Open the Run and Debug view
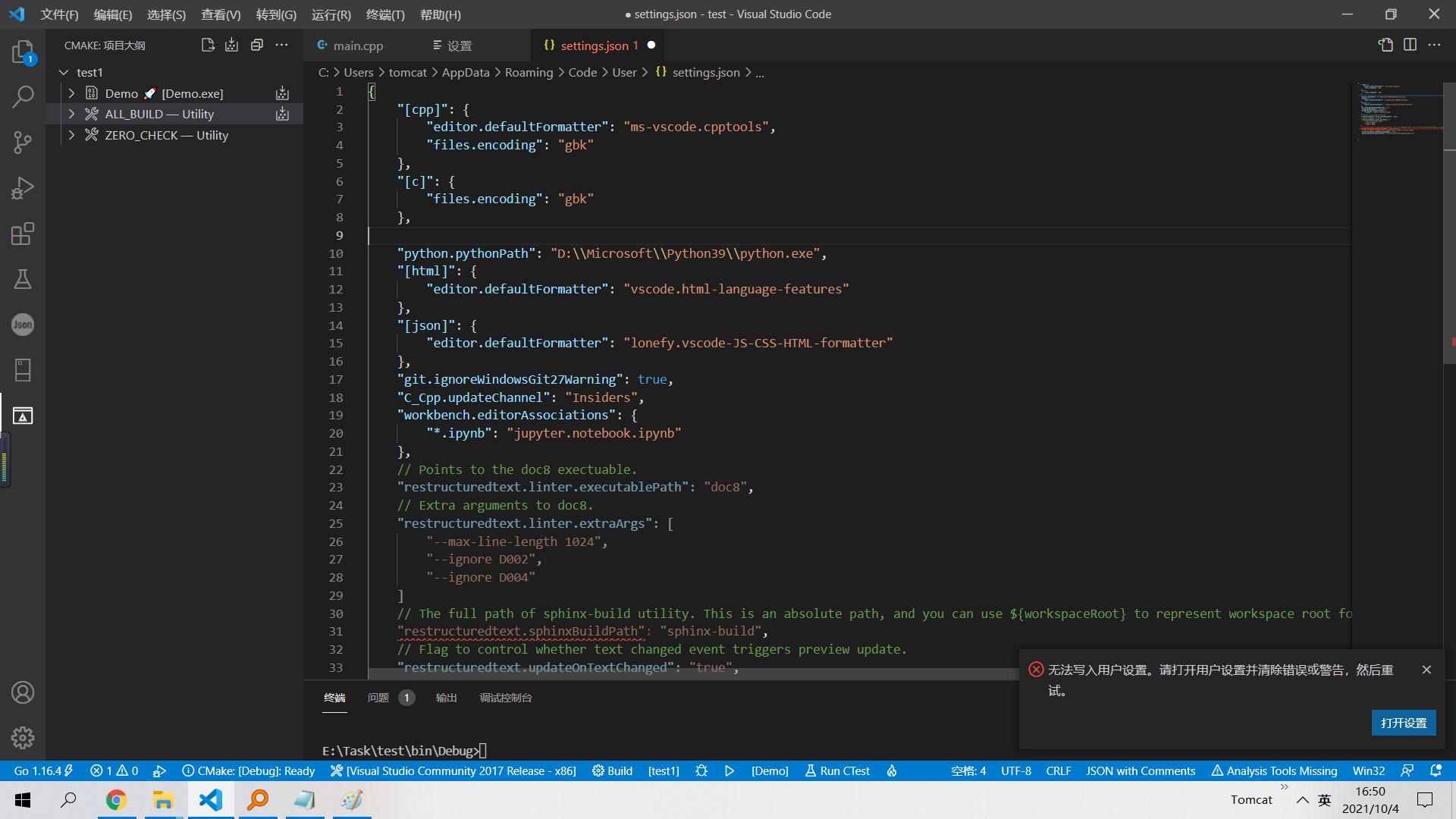This screenshot has height=819, width=1456. tap(23, 188)
